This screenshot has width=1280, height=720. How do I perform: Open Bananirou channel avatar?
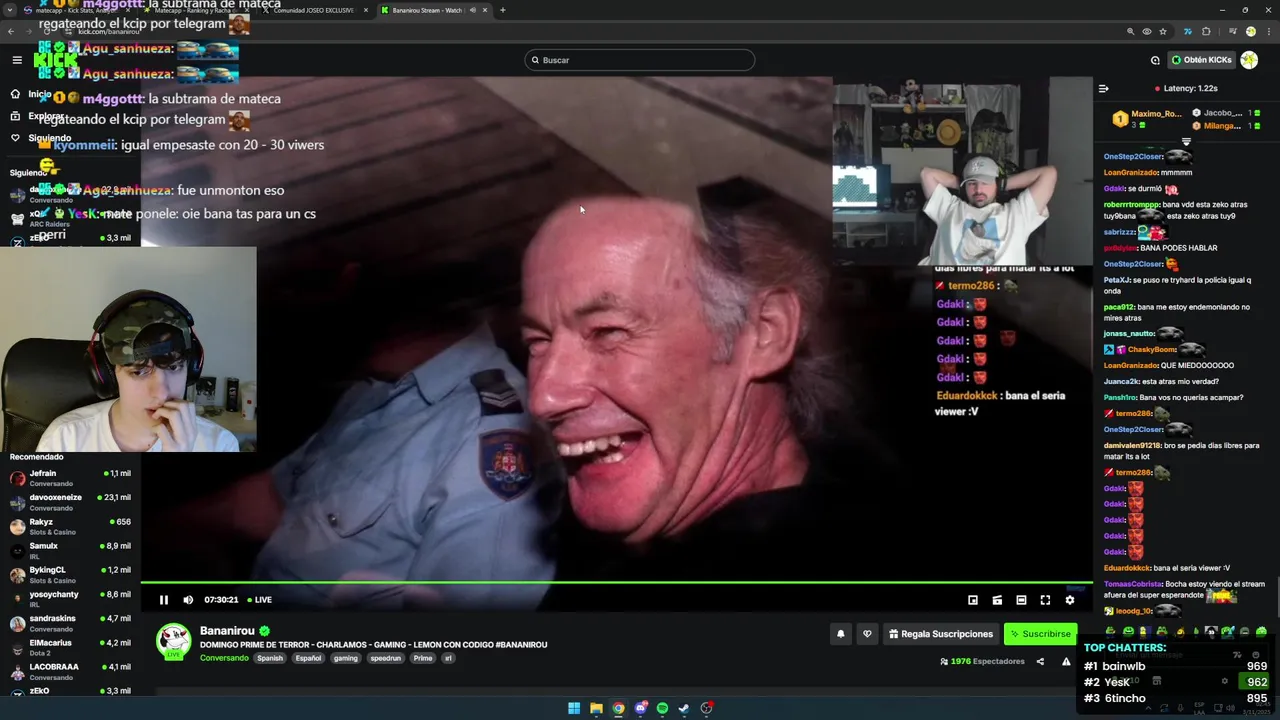click(174, 642)
